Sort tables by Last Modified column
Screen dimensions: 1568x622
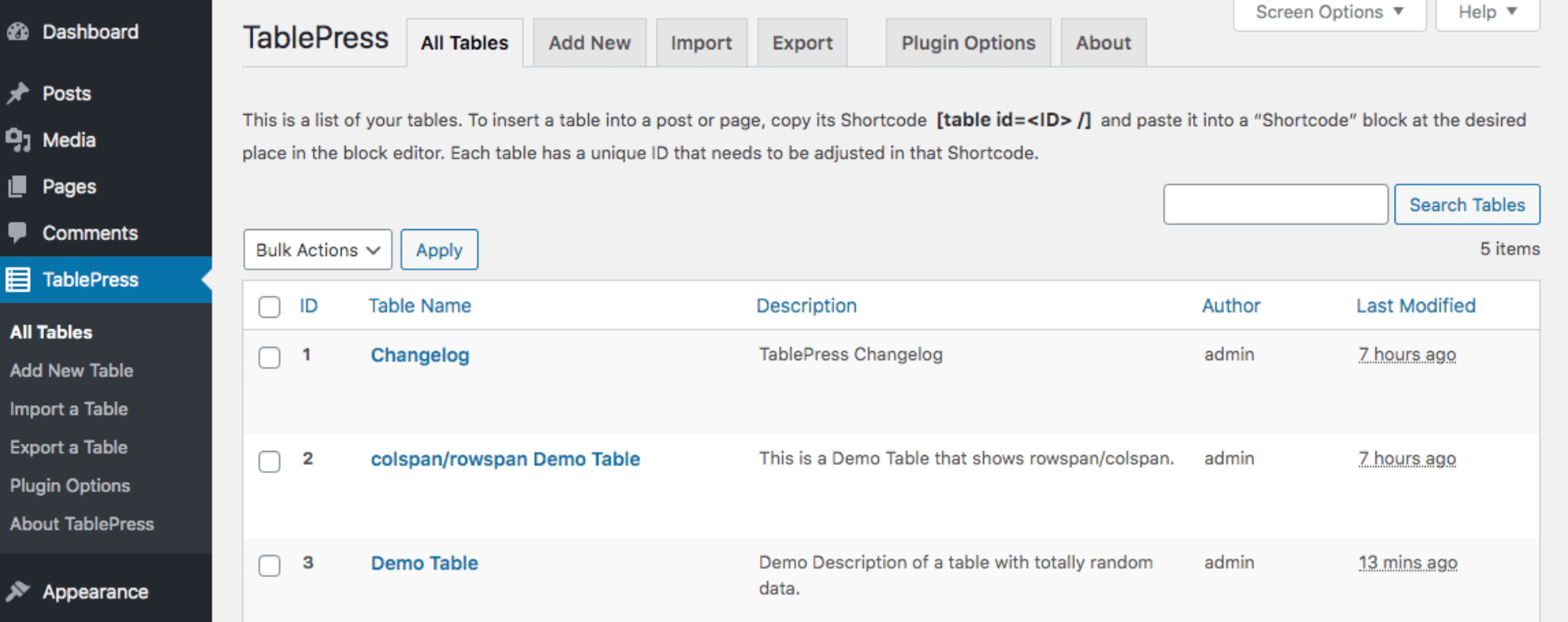tap(1416, 306)
